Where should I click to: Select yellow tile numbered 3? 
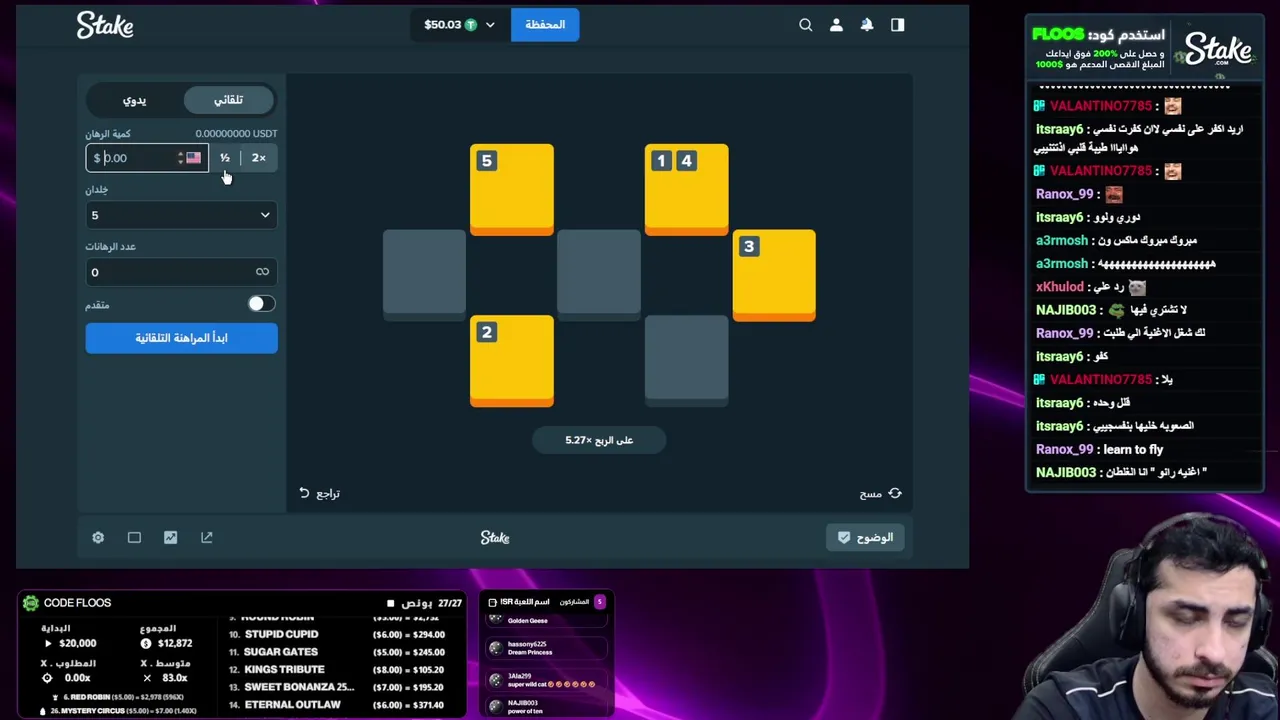[x=774, y=275]
